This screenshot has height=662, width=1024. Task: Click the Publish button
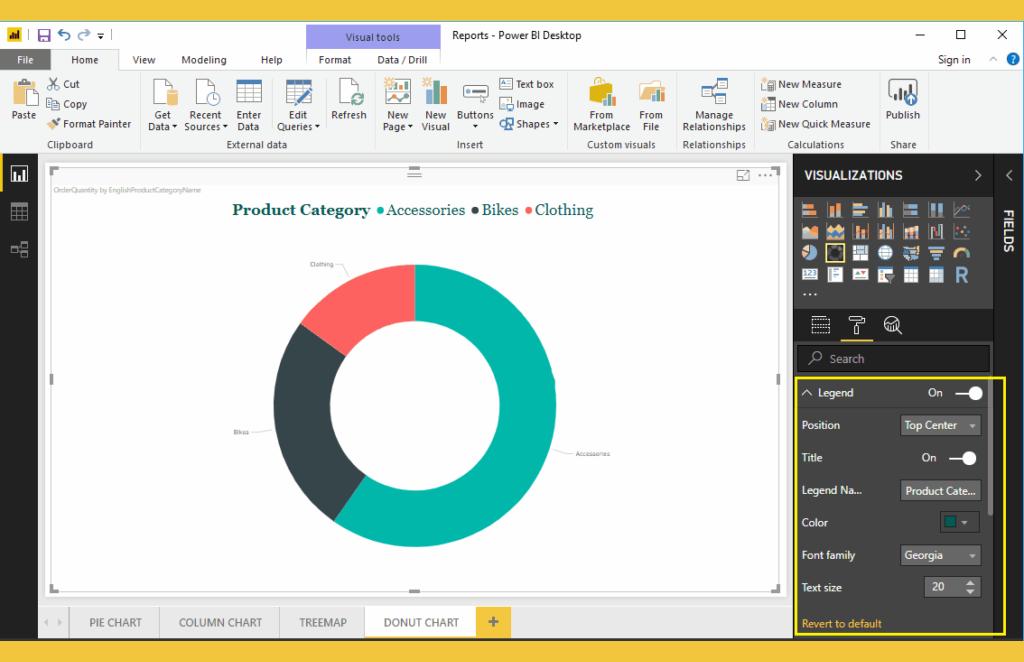[x=903, y=99]
